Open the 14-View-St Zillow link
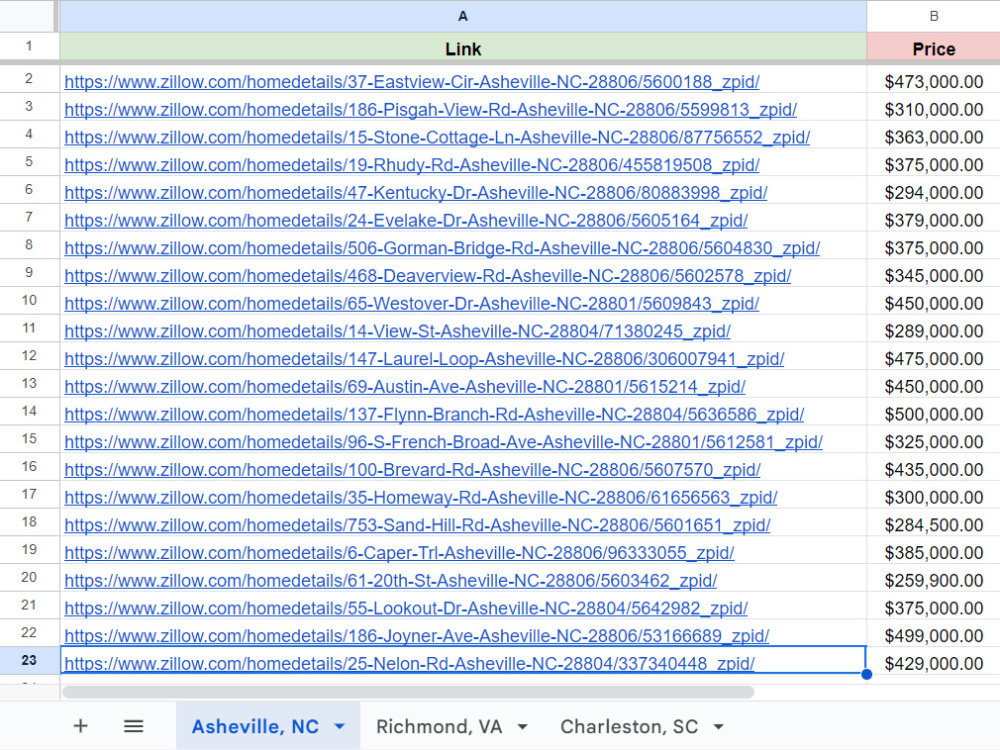This screenshot has height=750, width=1000. [397, 332]
